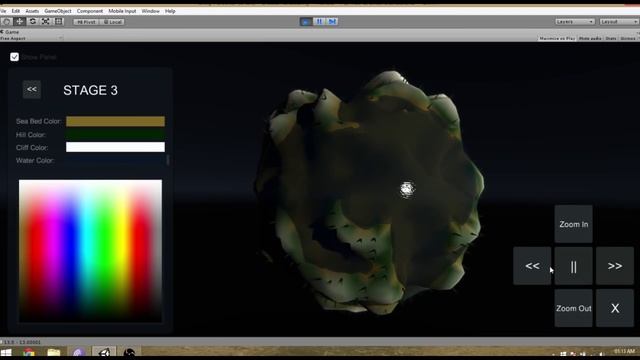640x360 pixels.
Task: Toggle the Pivot handle position button
Action: (x=86, y=22)
